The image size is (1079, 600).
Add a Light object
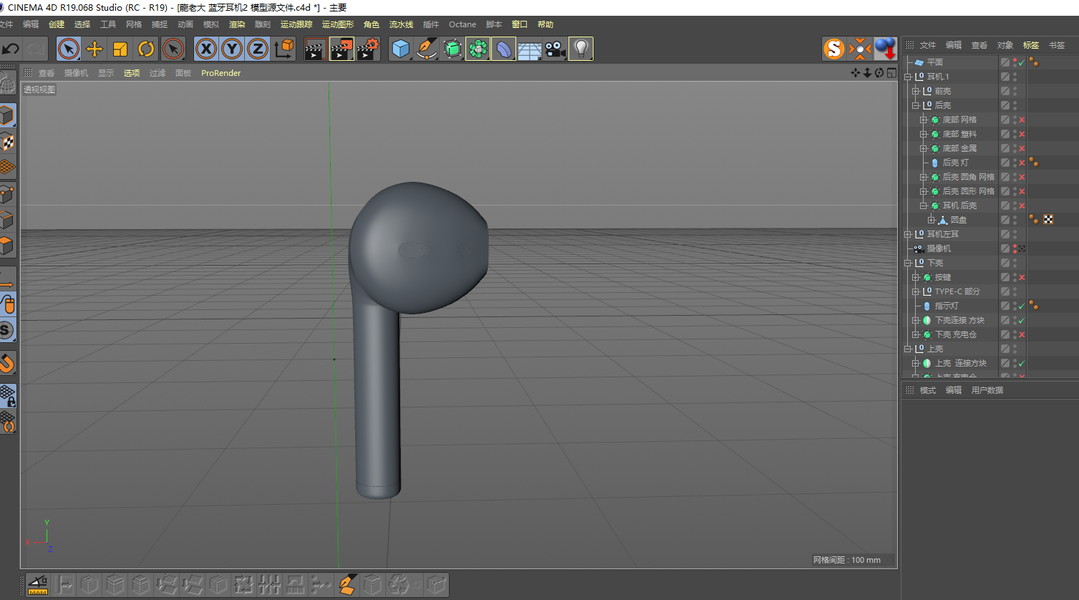click(581, 49)
